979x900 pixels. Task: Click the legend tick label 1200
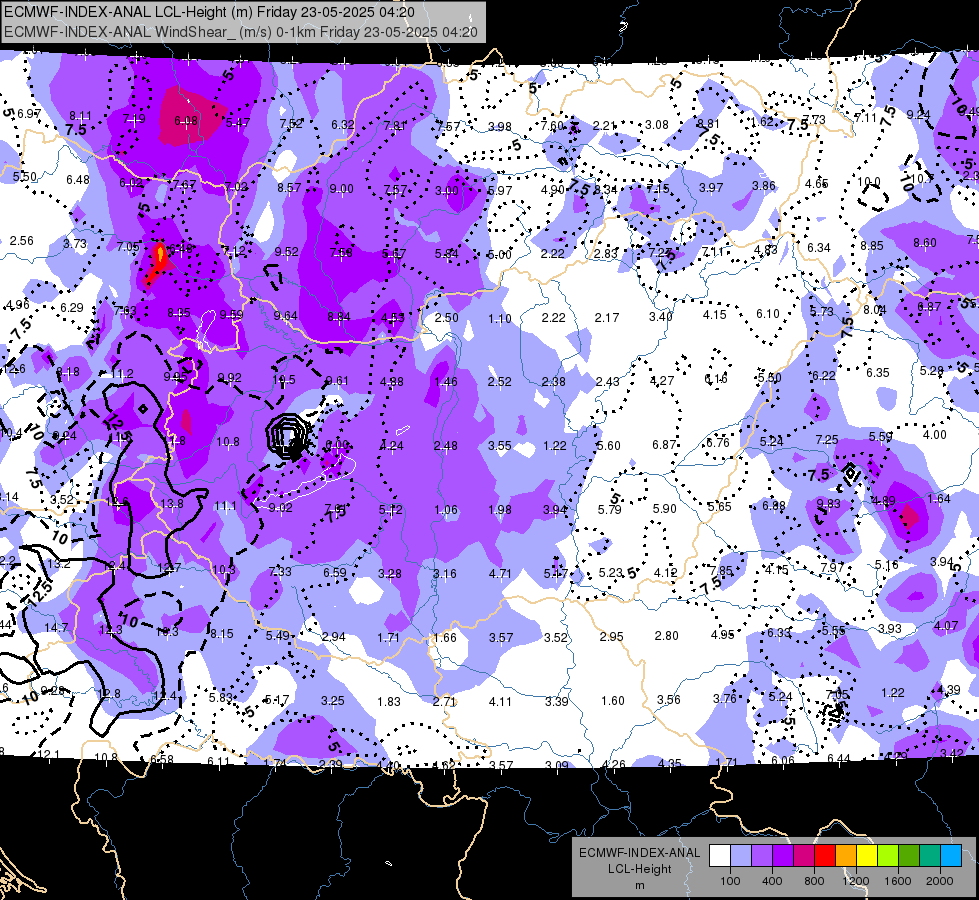[855, 881]
